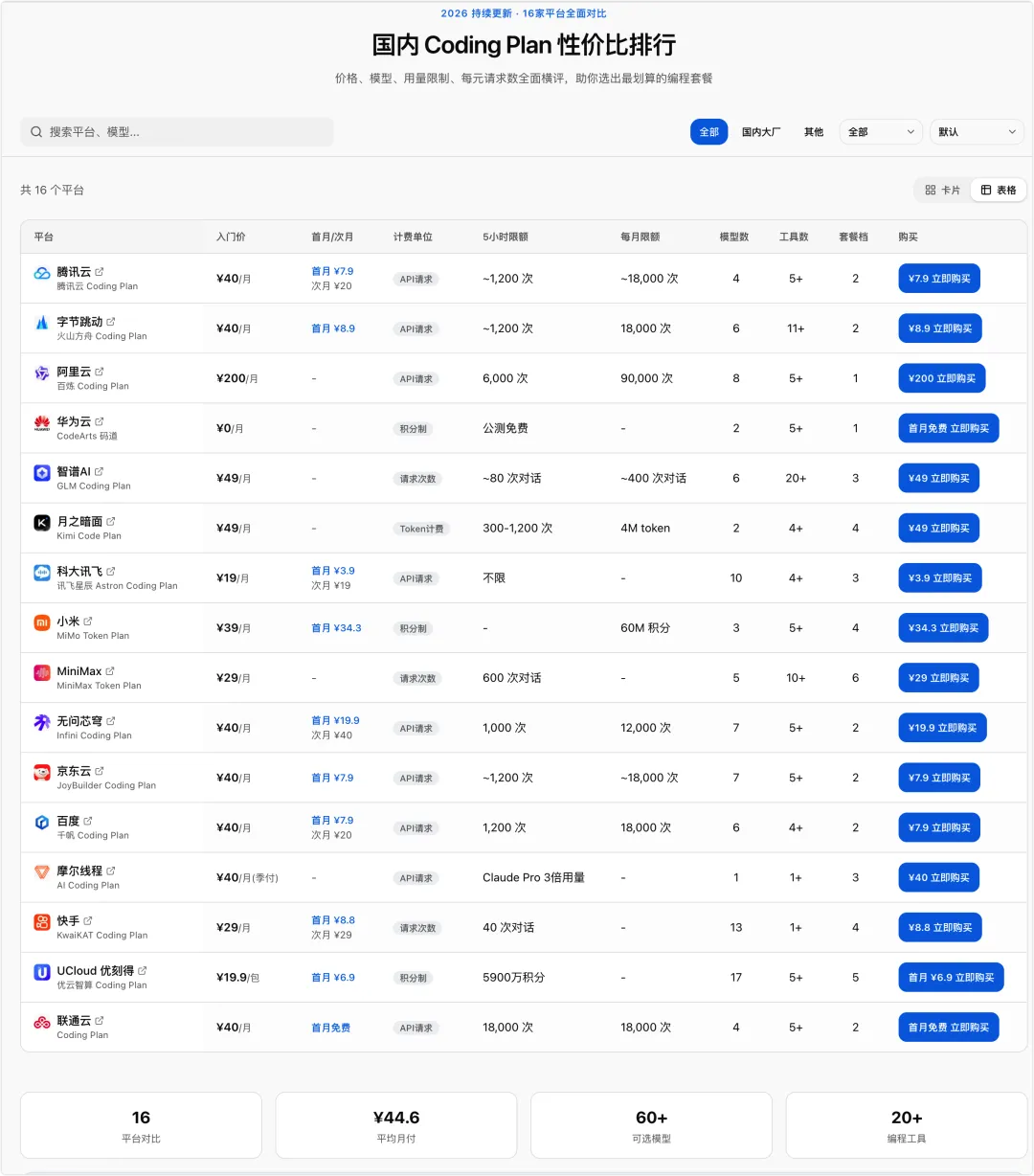1034x1176 pixels.
Task: Click the 字节跳动 logo icon
Action: (42, 323)
